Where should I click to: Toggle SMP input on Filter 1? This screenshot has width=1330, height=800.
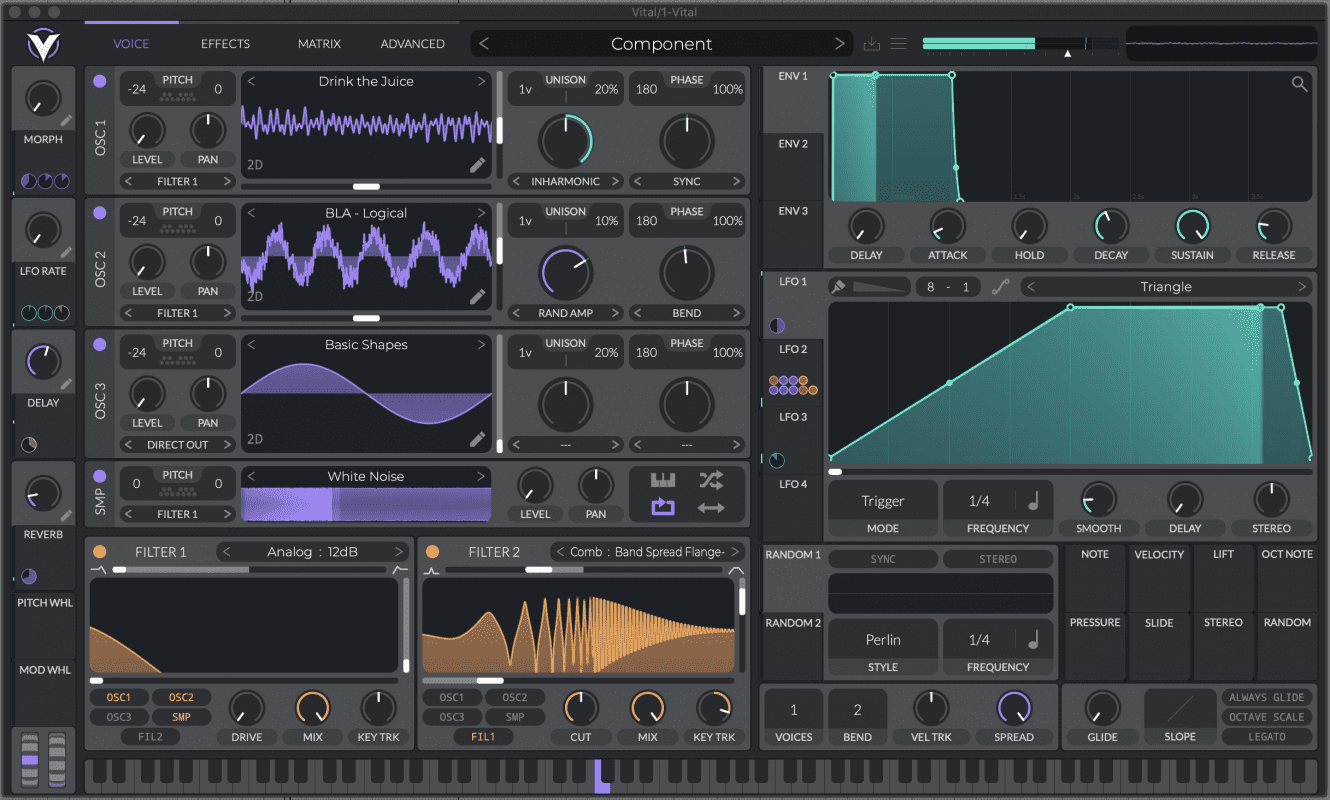(x=181, y=717)
